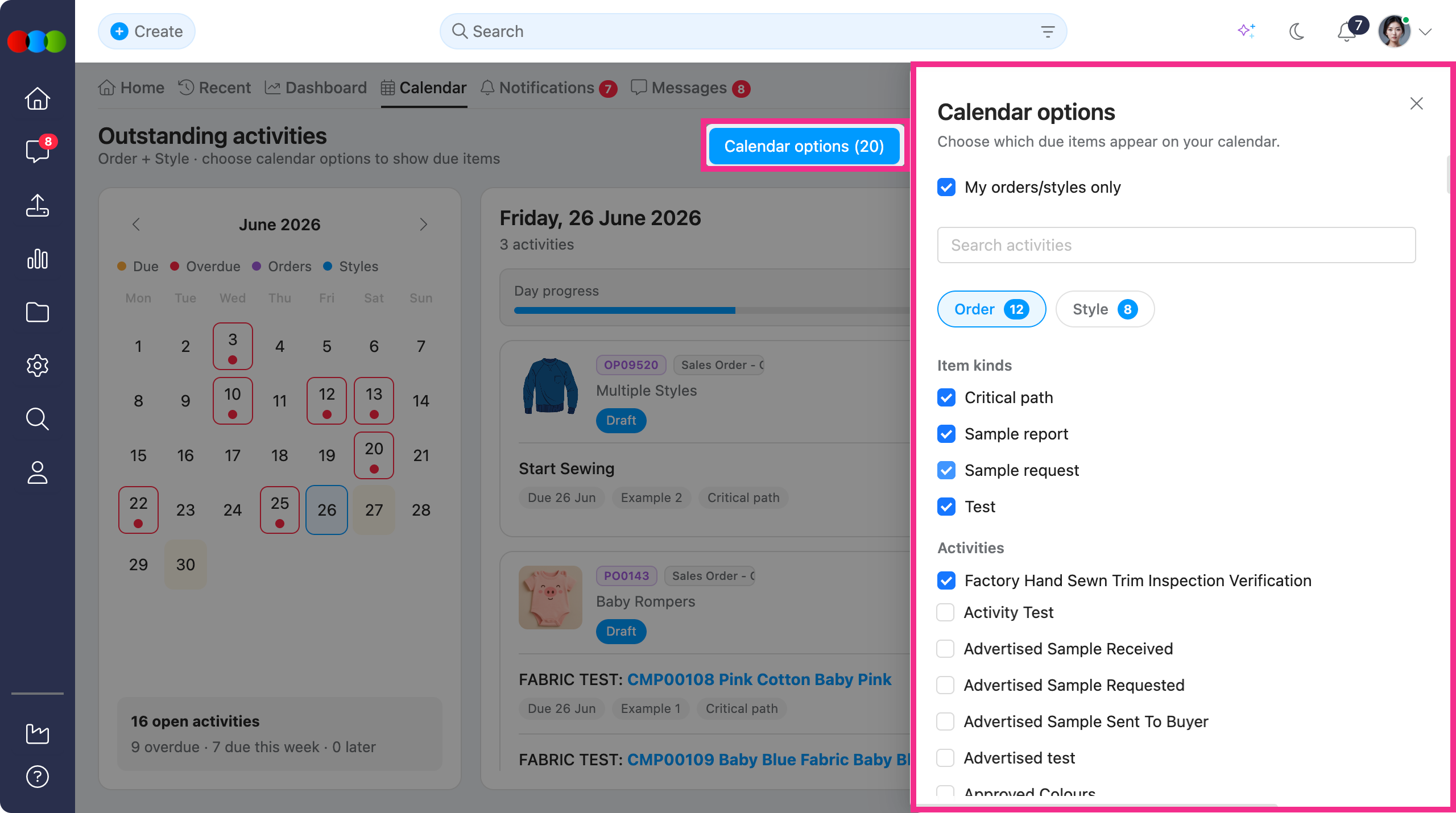Click the sidebar factory icon
This screenshot has width=1456, height=813.
point(38,733)
